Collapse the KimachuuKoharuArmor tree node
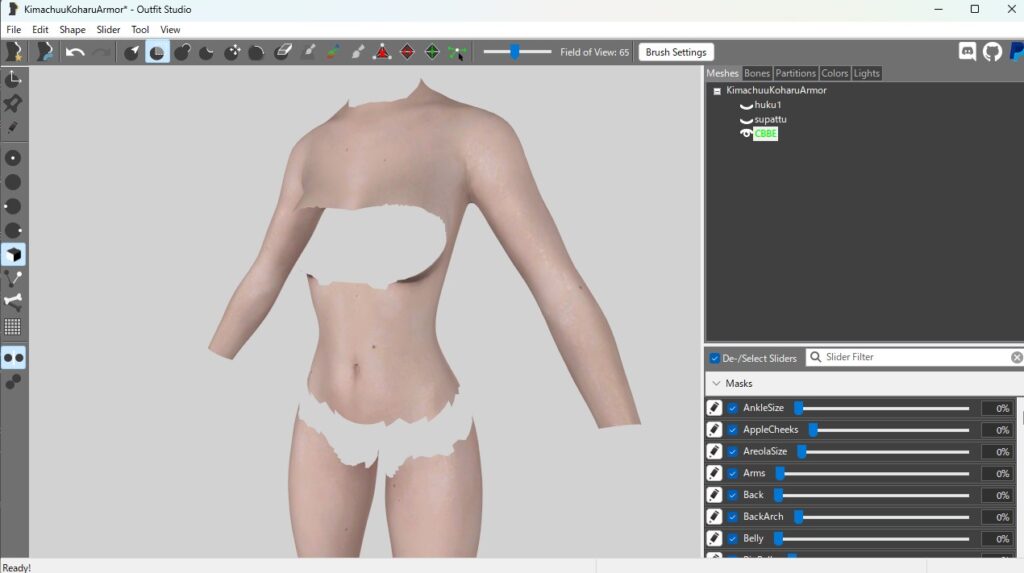The width and height of the screenshot is (1024, 573). [716, 91]
